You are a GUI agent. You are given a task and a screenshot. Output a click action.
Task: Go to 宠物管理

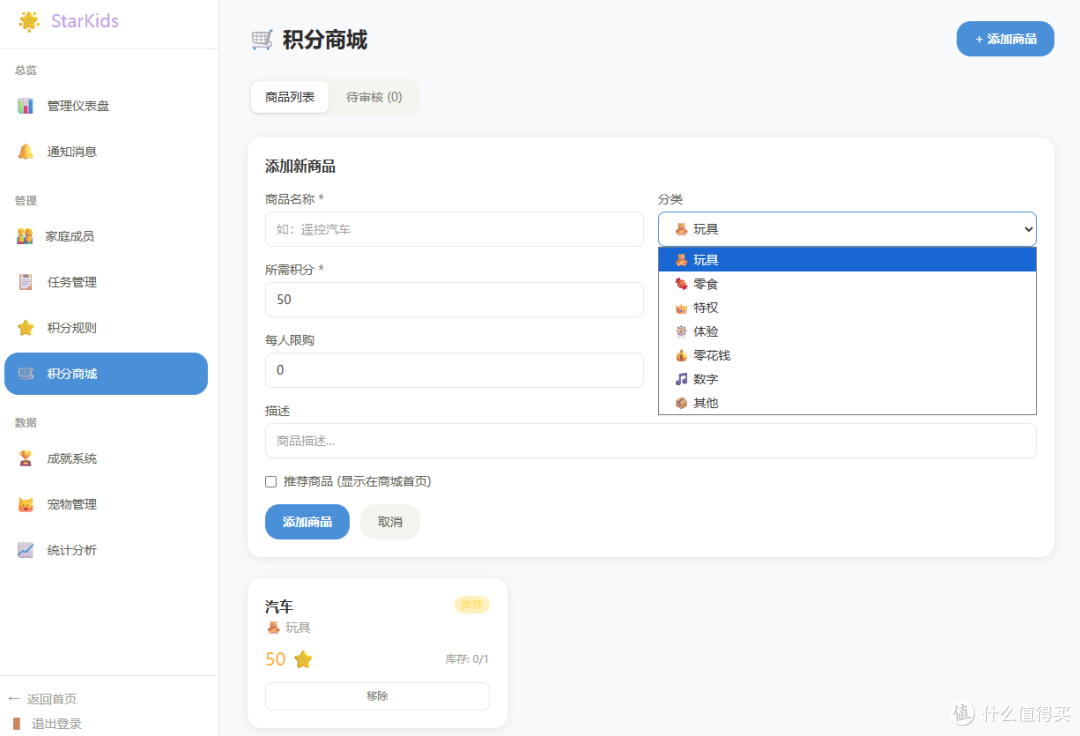106,504
